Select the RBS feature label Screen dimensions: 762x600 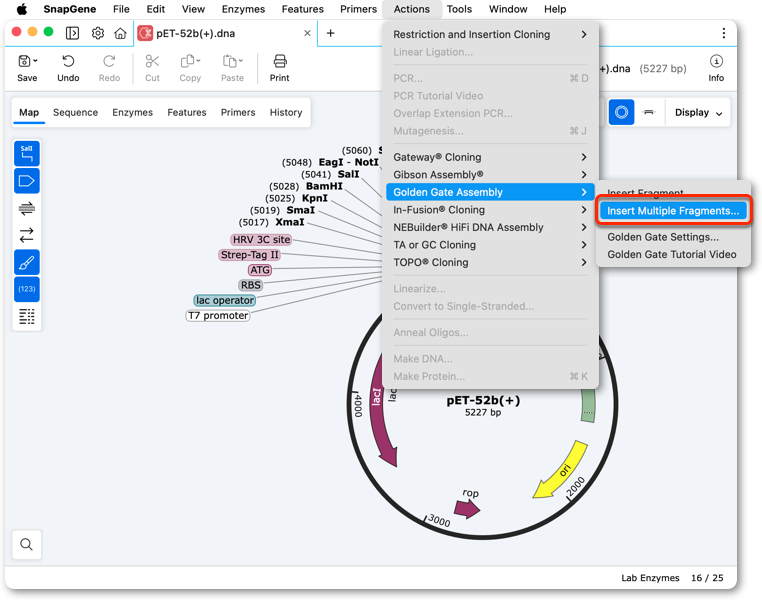click(251, 285)
